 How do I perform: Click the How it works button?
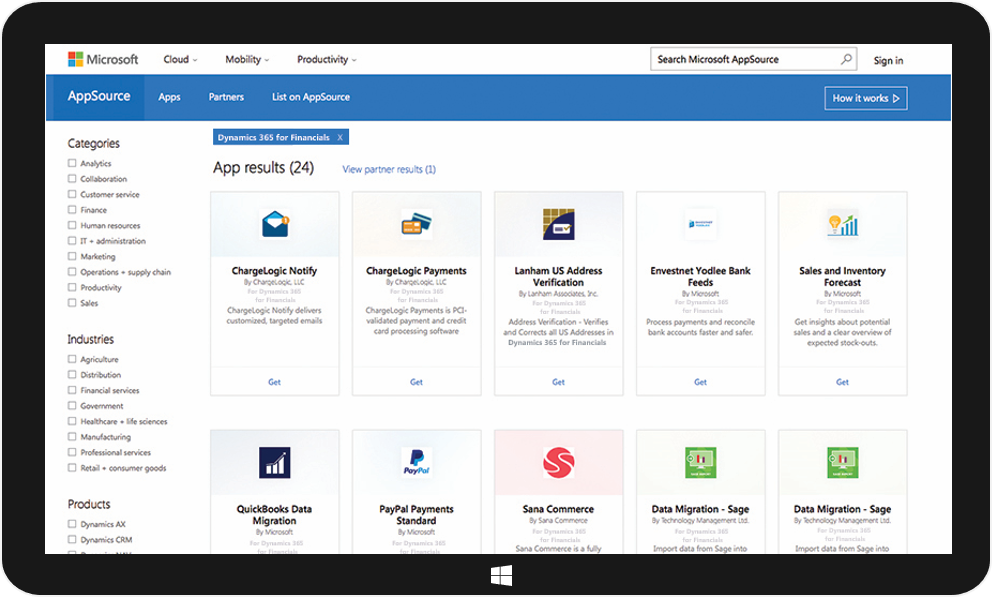(x=865, y=98)
